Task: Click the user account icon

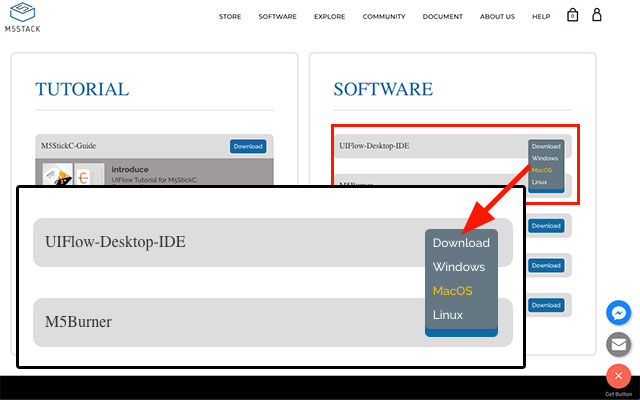Action: [x=597, y=16]
